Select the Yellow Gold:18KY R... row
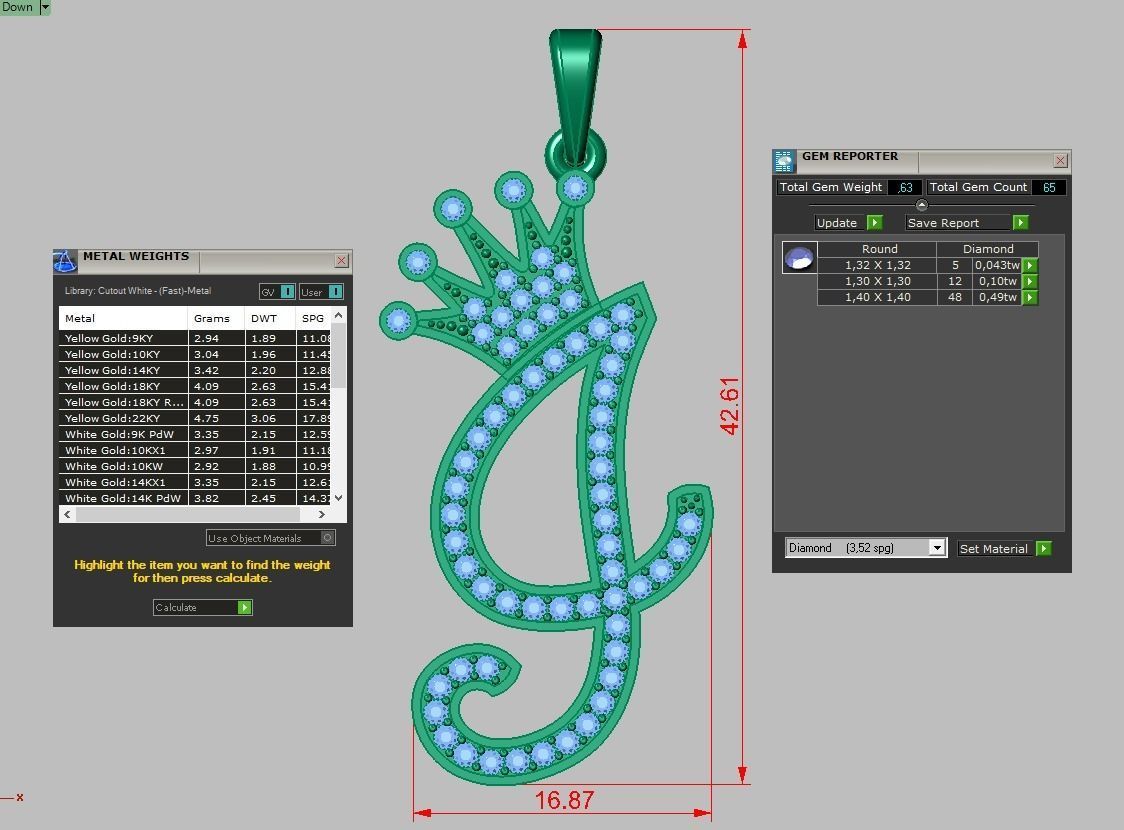The image size is (1124, 830). [195, 402]
